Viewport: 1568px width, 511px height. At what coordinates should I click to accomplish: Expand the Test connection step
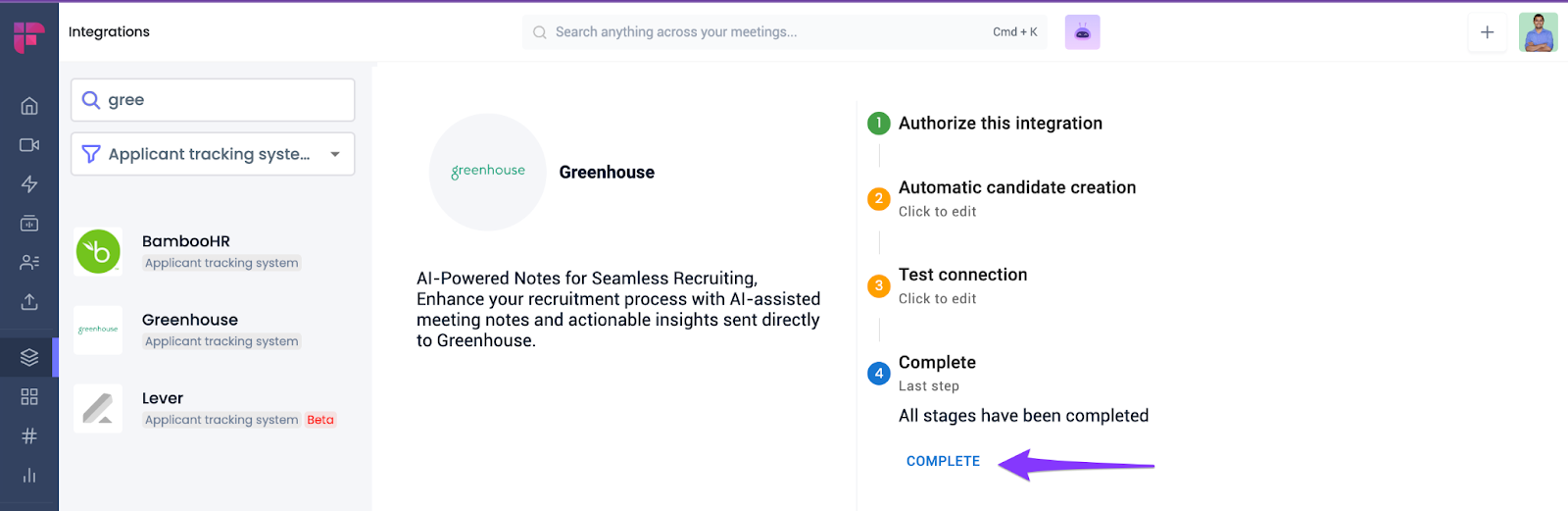click(962, 276)
